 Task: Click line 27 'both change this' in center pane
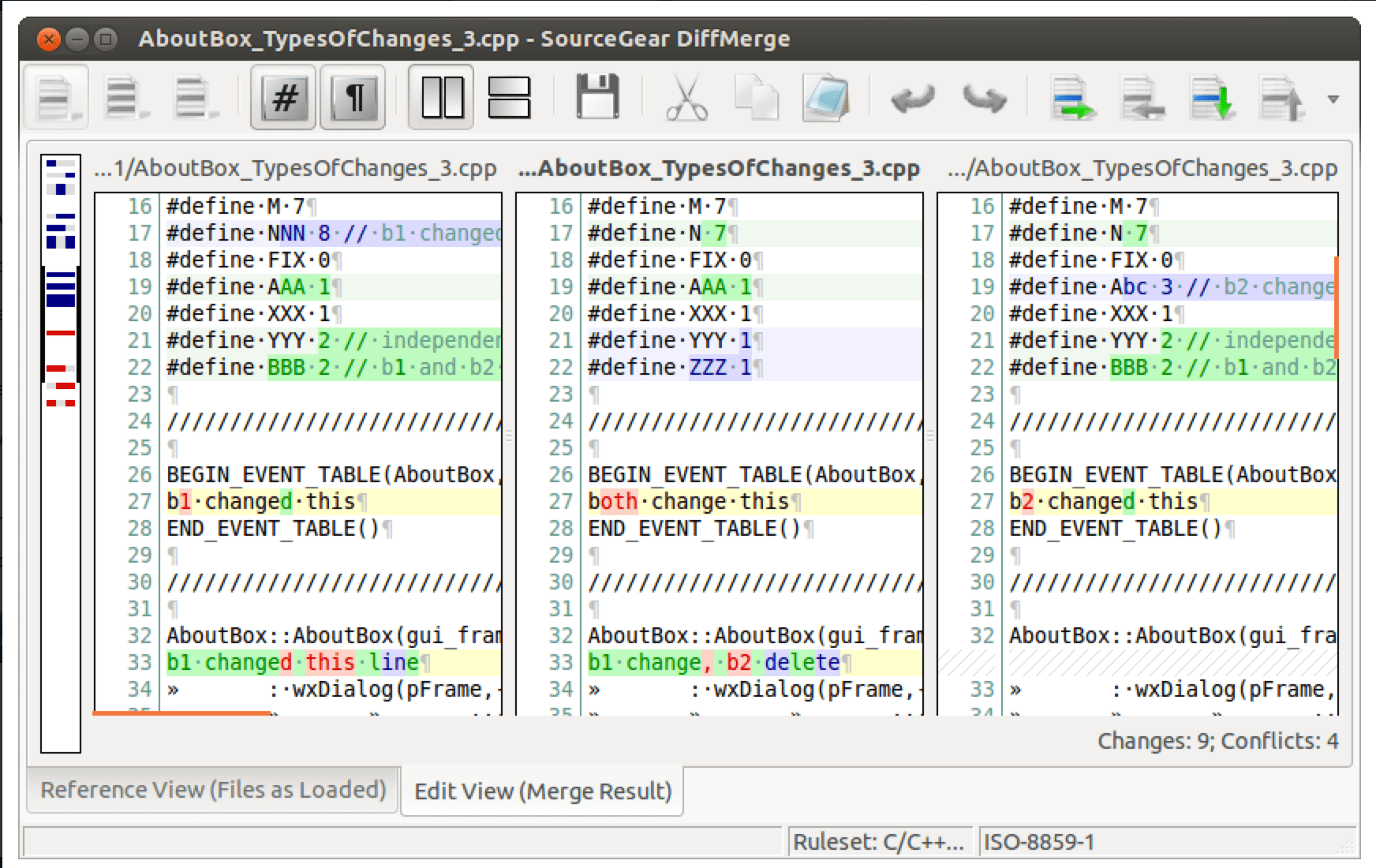click(x=688, y=502)
